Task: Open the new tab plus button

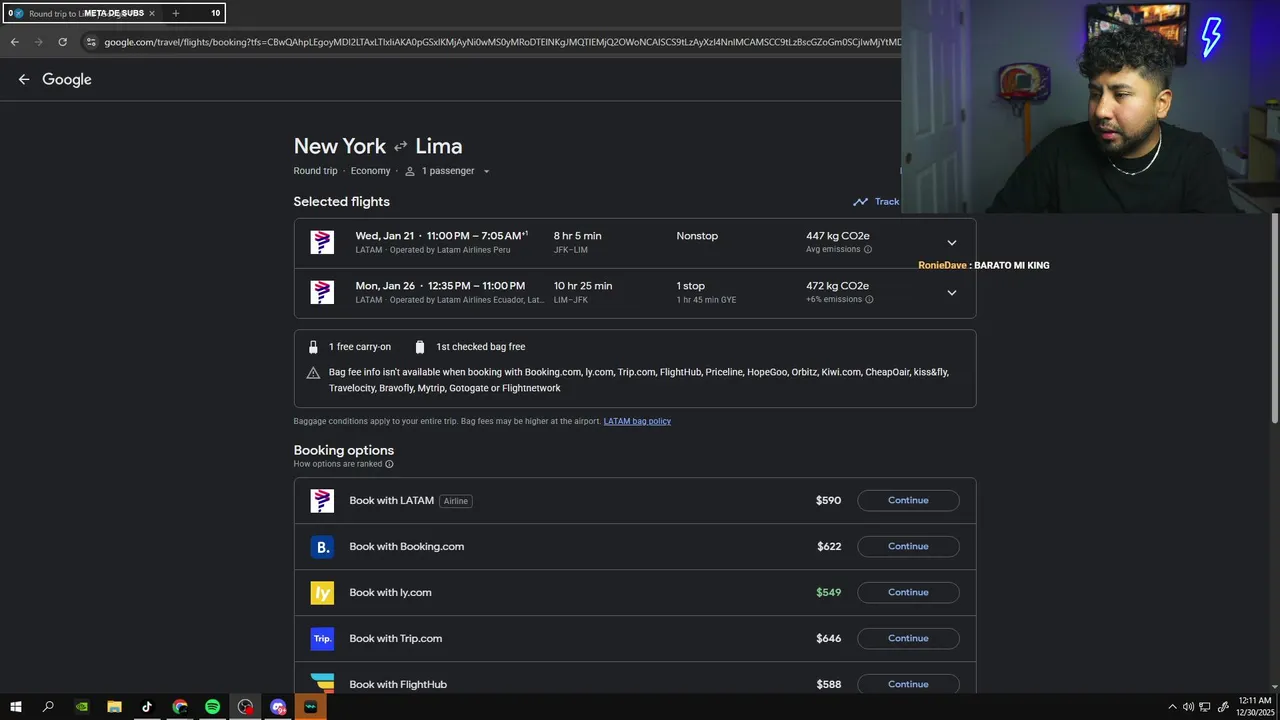Action: pos(176,13)
